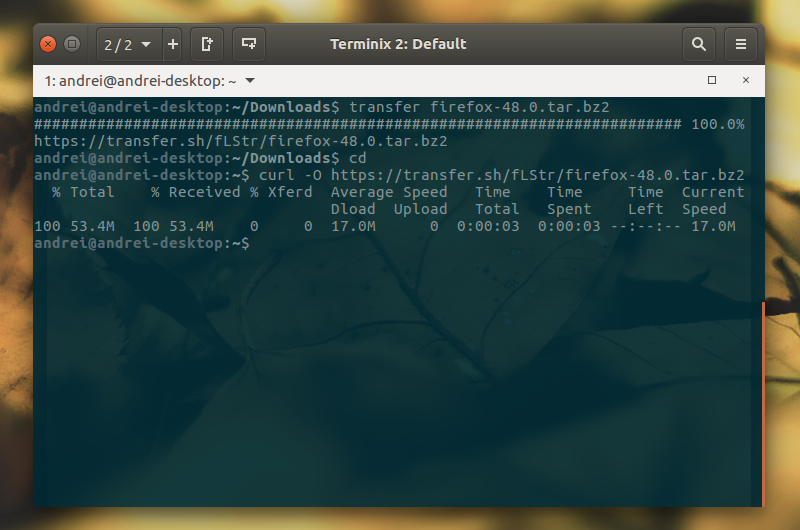Click the 0:00:03 time spent value
The width and height of the screenshot is (800, 530).
point(569,226)
